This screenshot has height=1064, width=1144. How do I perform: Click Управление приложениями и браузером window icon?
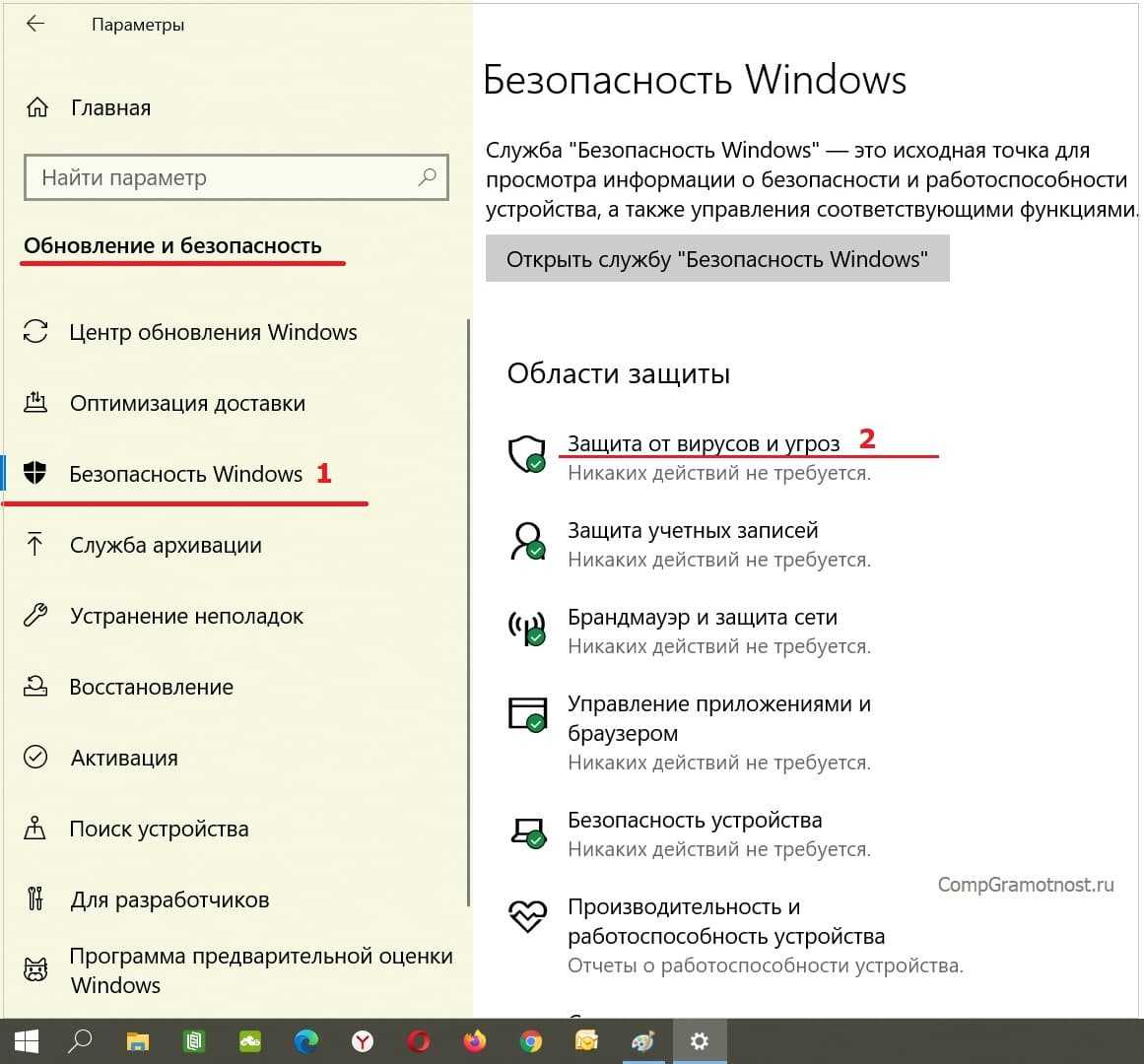(527, 714)
